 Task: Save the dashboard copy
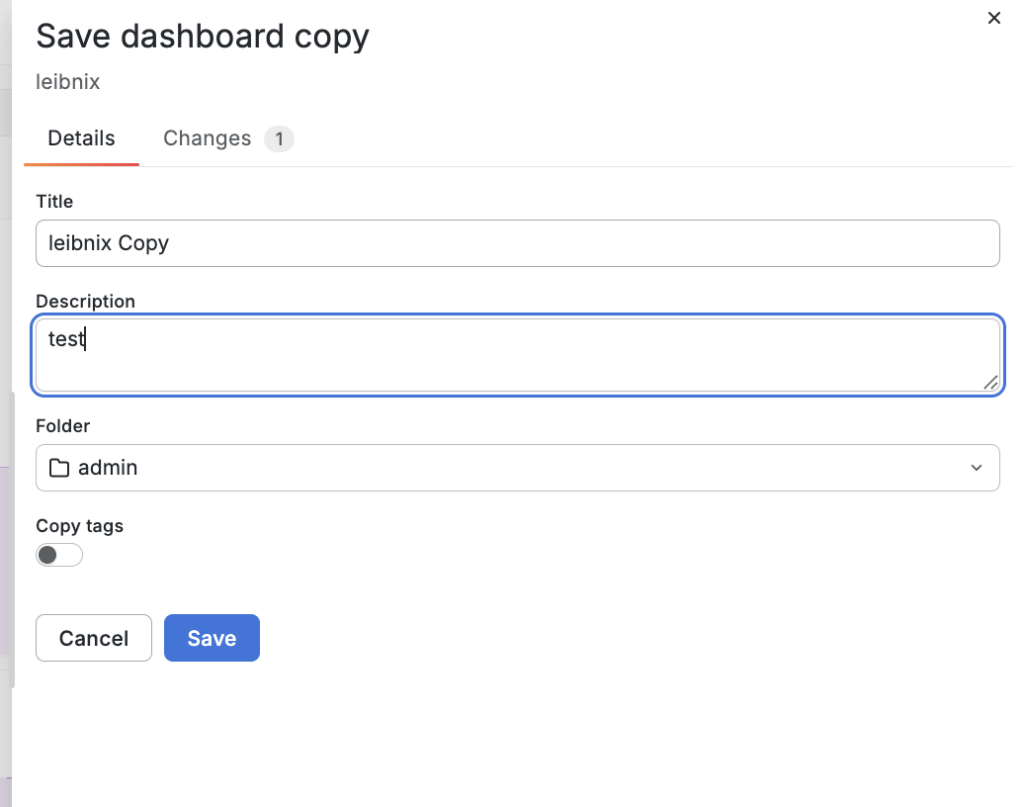click(212, 638)
